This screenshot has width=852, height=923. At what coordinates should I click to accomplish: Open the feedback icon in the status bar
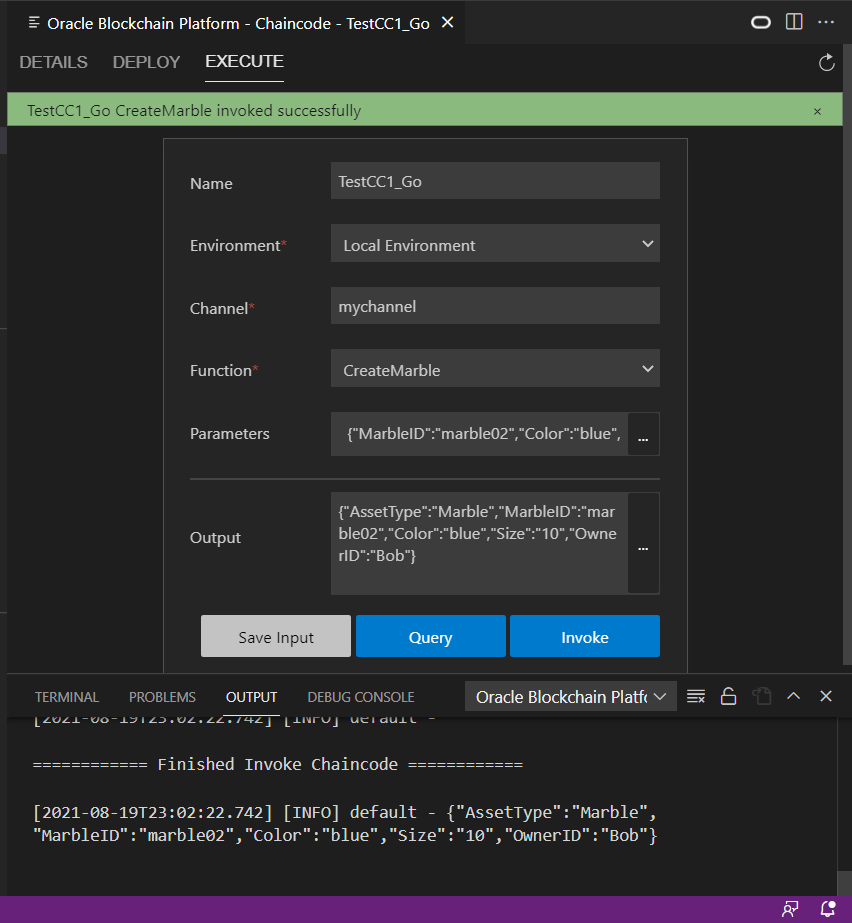point(790,909)
